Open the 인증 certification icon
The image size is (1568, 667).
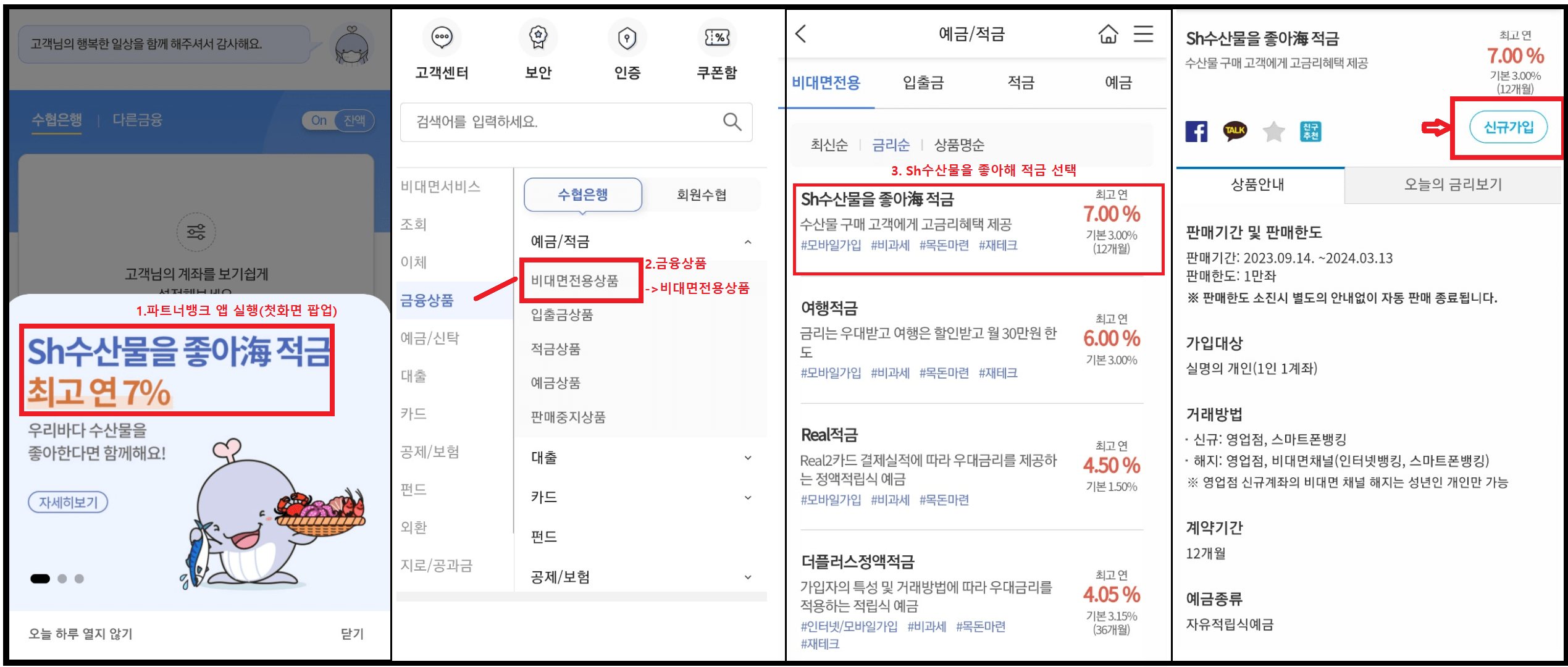click(x=627, y=38)
